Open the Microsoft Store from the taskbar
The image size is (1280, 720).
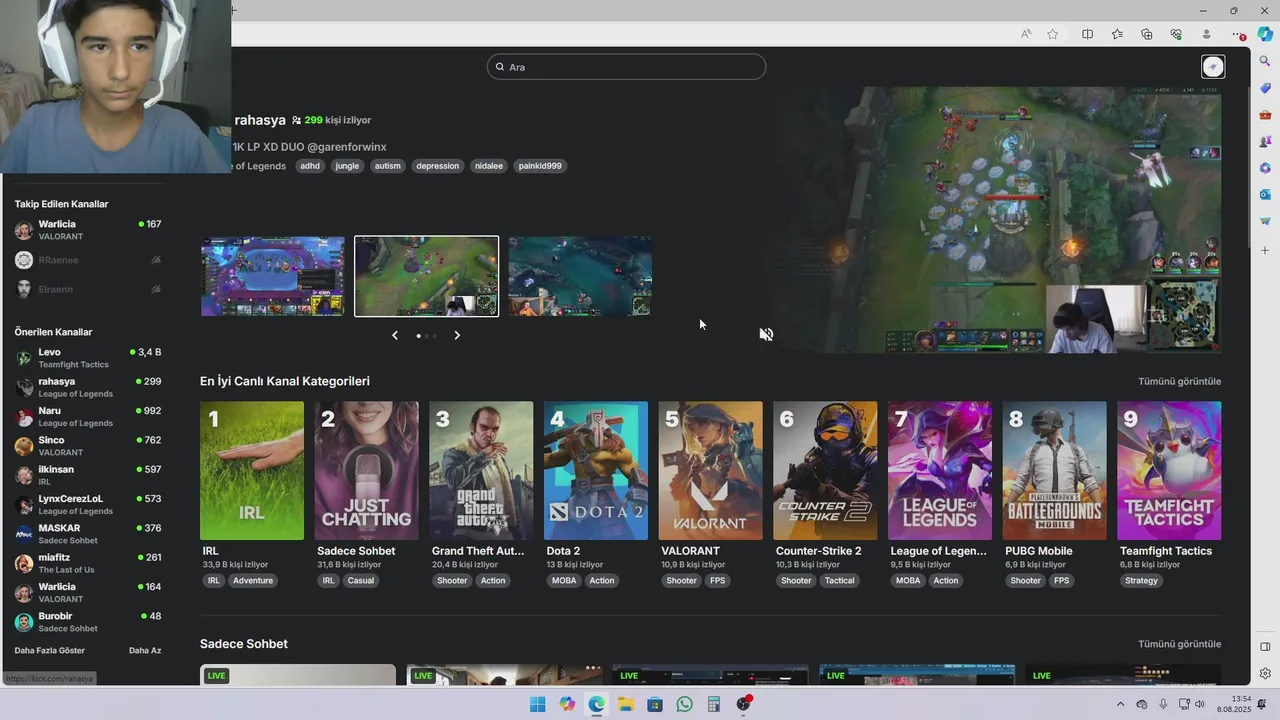655,704
